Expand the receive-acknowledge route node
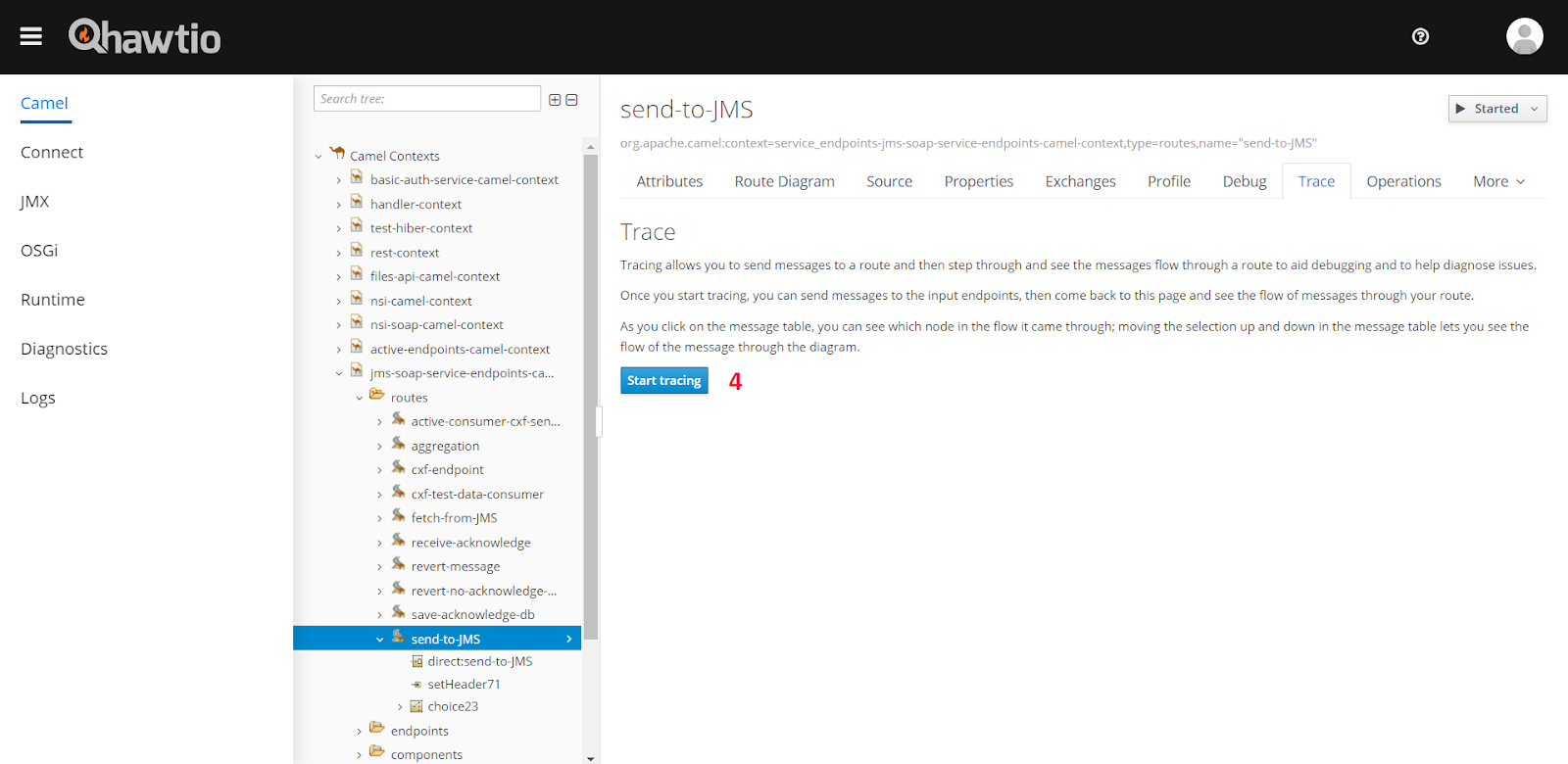 click(x=380, y=543)
